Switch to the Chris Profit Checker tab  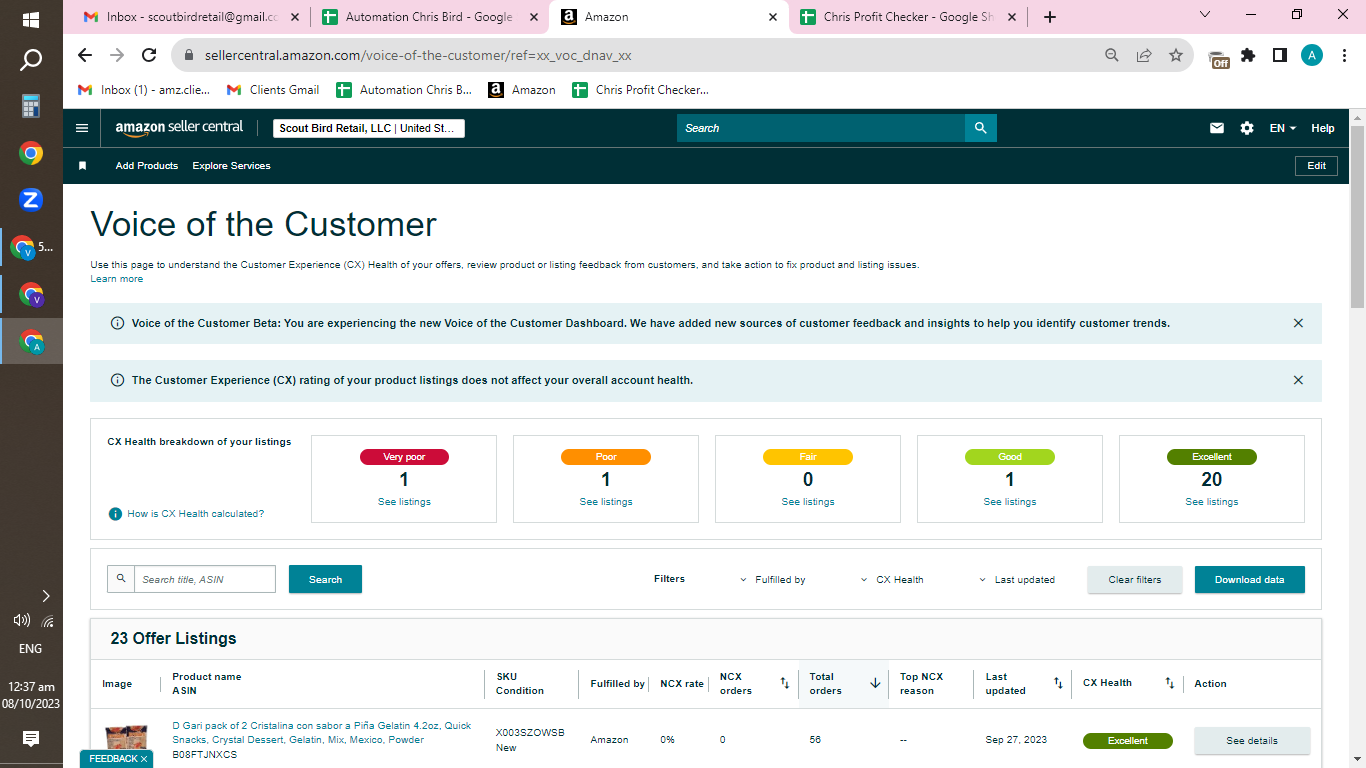[907, 17]
